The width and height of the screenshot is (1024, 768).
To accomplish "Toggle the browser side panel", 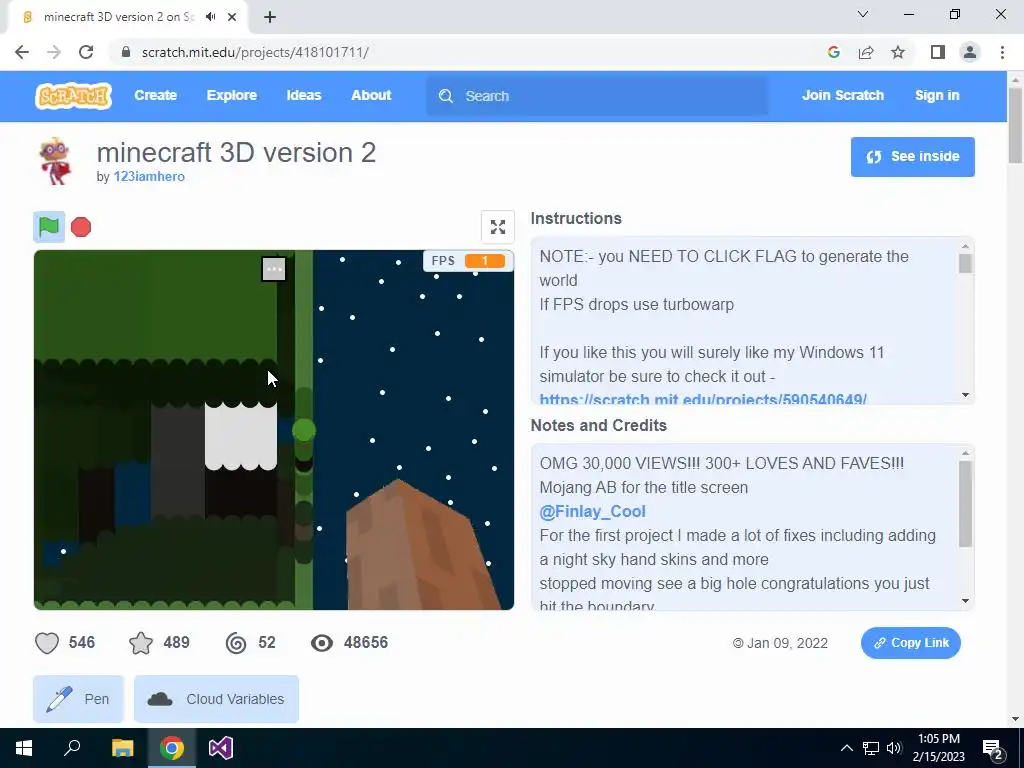I will point(938,52).
